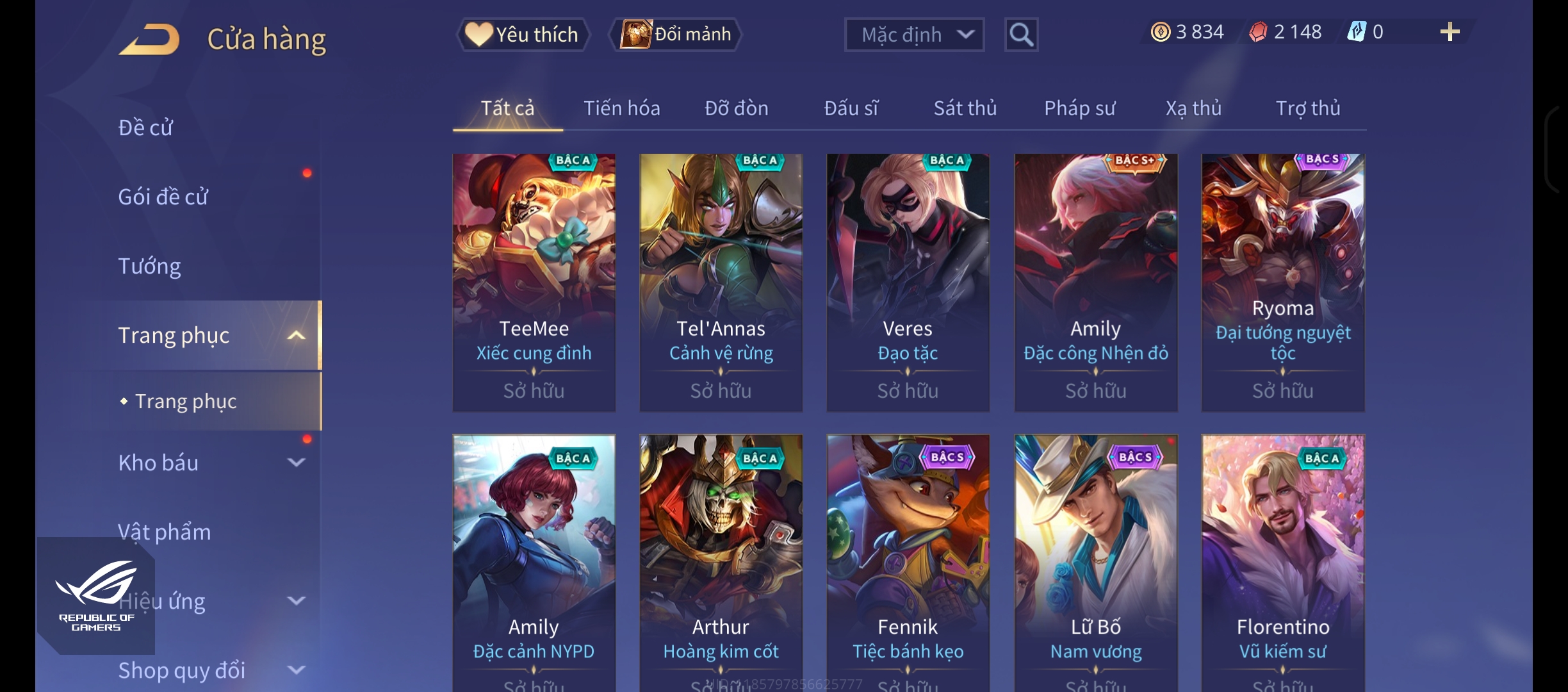
Task: Click the gold coin balance icon
Action: point(1161,31)
